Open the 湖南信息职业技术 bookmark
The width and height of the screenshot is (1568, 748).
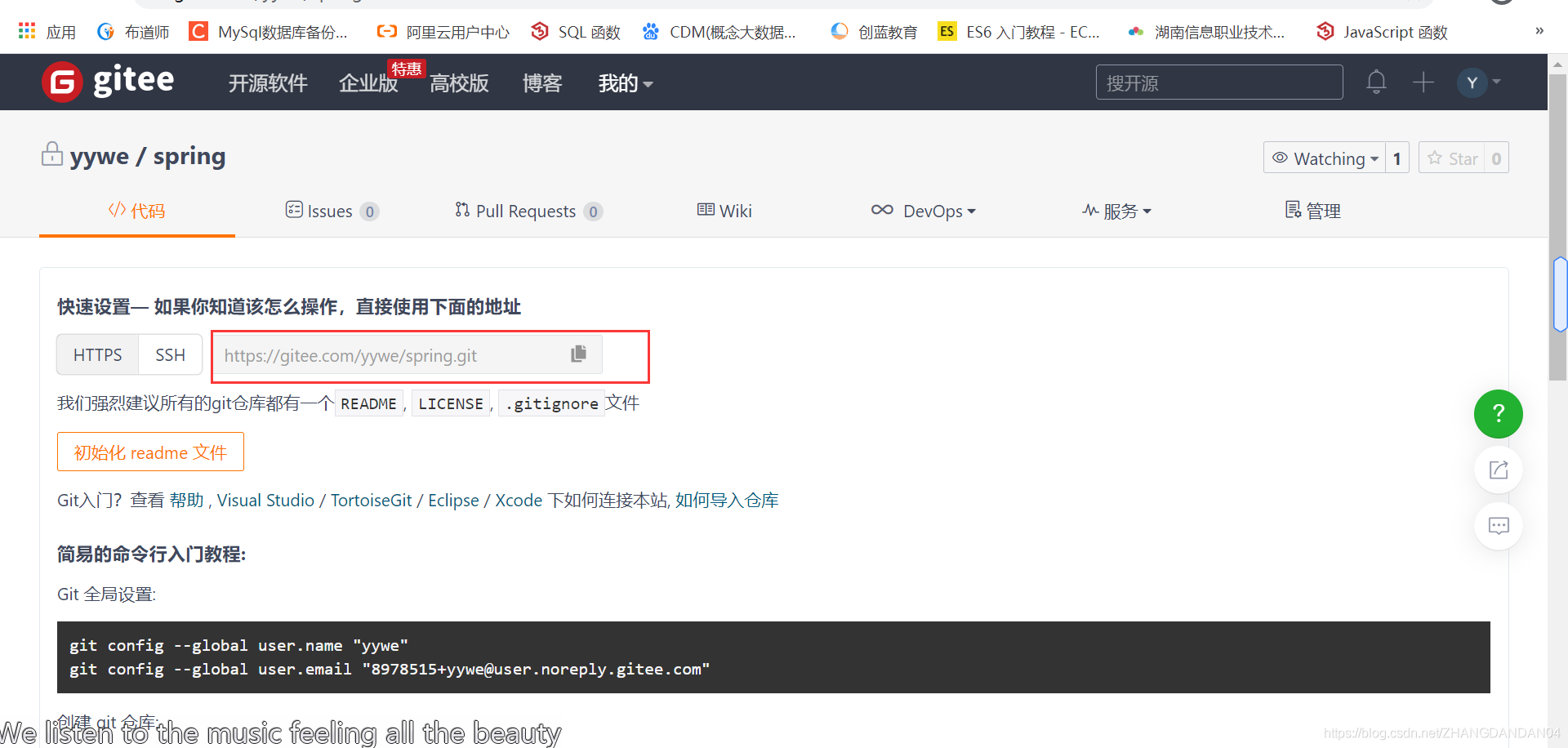pyautogui.click(x=1205, y=32)
